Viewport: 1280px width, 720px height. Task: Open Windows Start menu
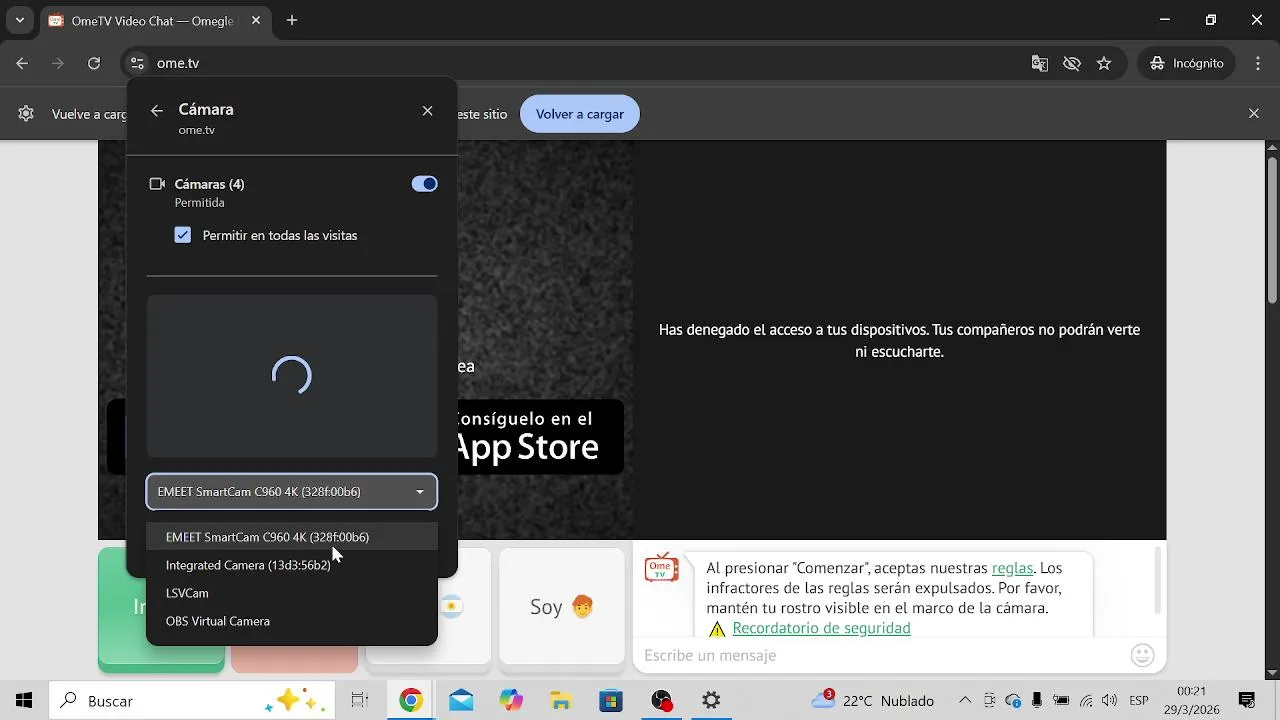point(24,701)
